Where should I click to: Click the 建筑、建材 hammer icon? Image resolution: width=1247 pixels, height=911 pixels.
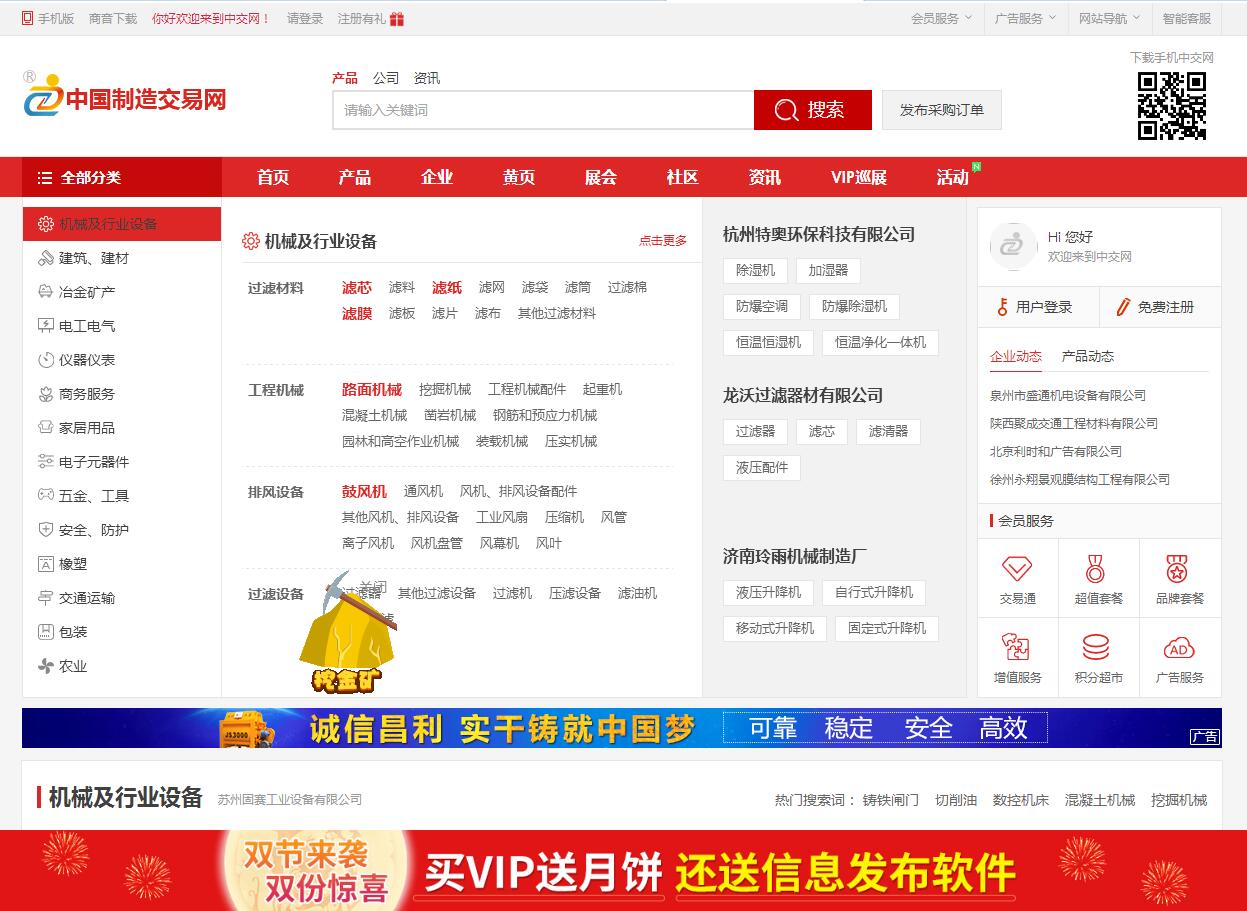click(x=45, y=258)
